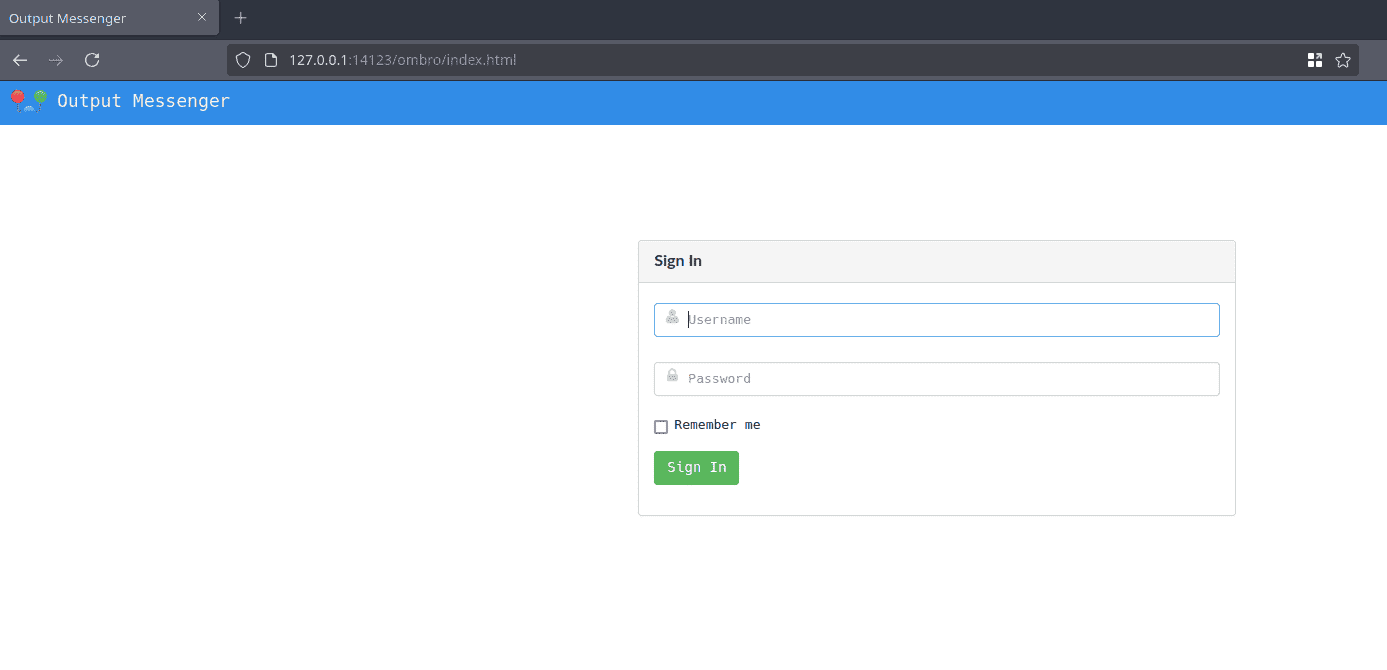Click the grid icon in address bar
Viewport: 1387px width, 670px height.
point(1315,60)
